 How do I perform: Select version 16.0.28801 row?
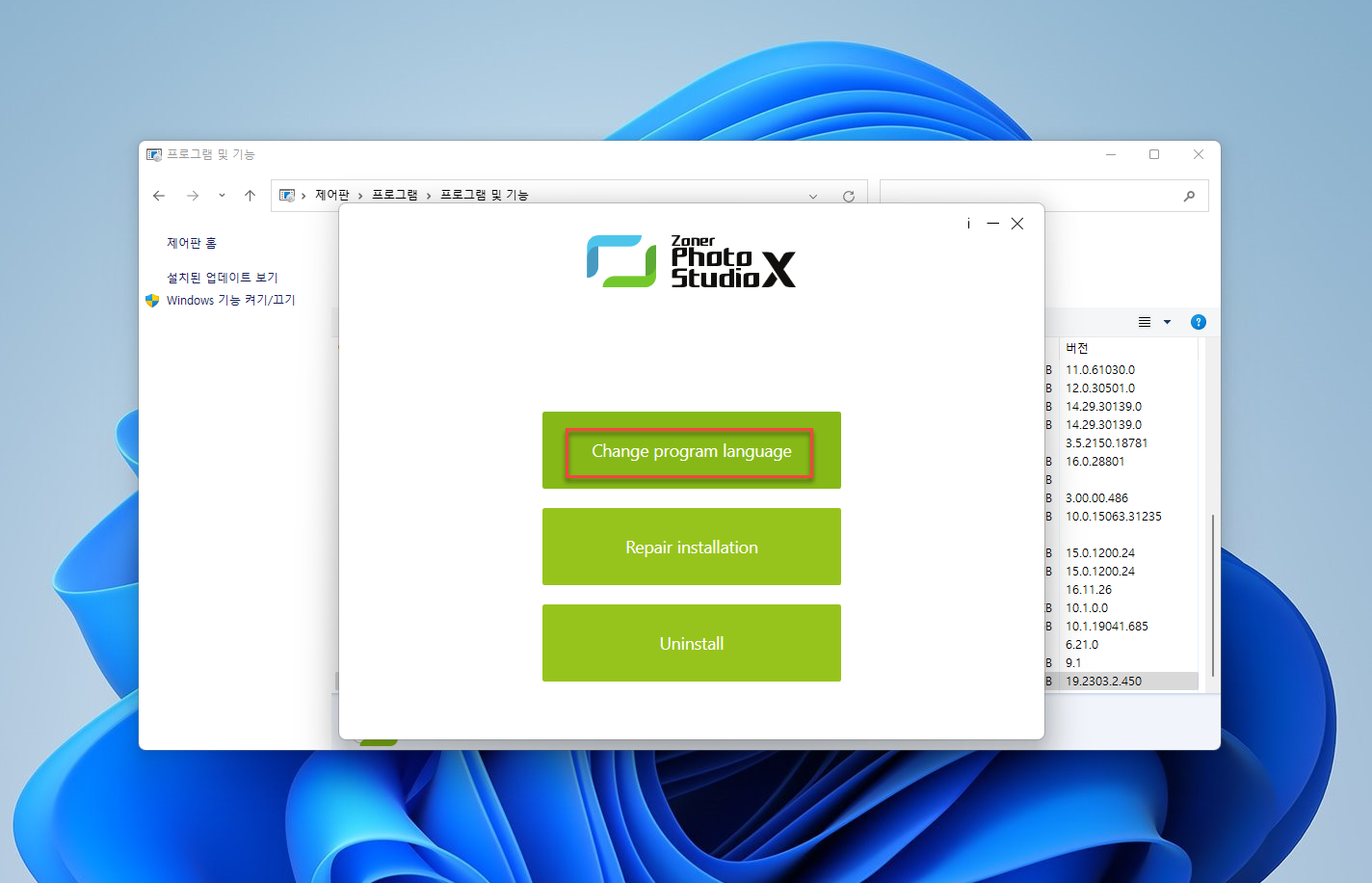1095,462
